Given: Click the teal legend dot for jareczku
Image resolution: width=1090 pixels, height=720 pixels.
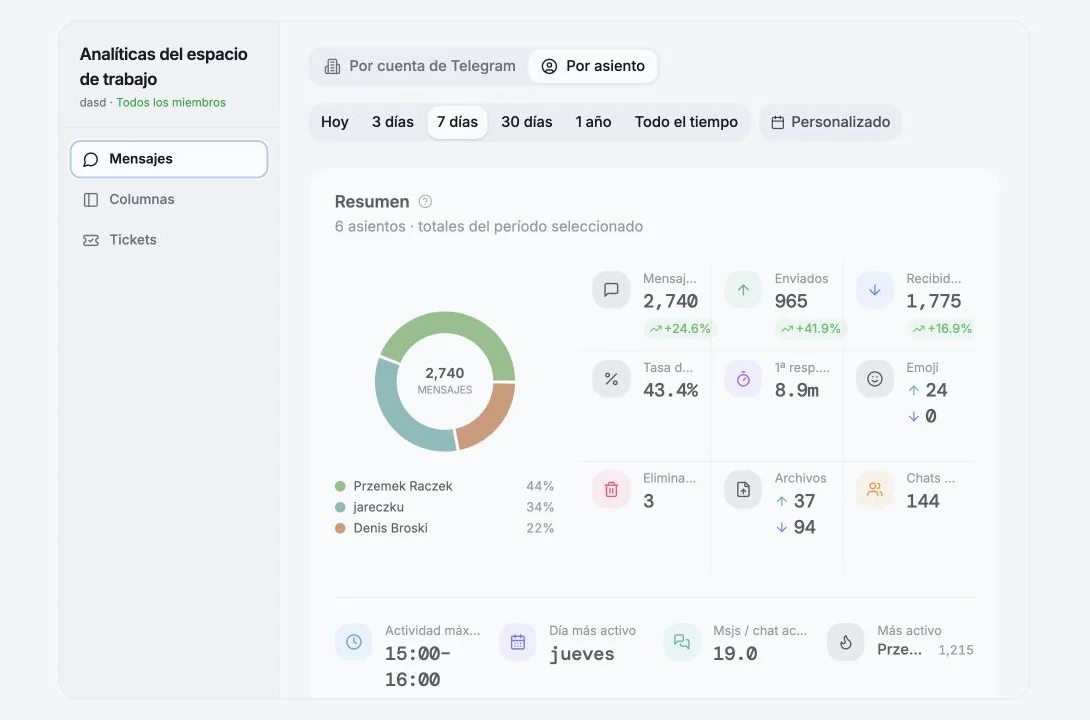Looking at the screenshot, I should (340, 507).
